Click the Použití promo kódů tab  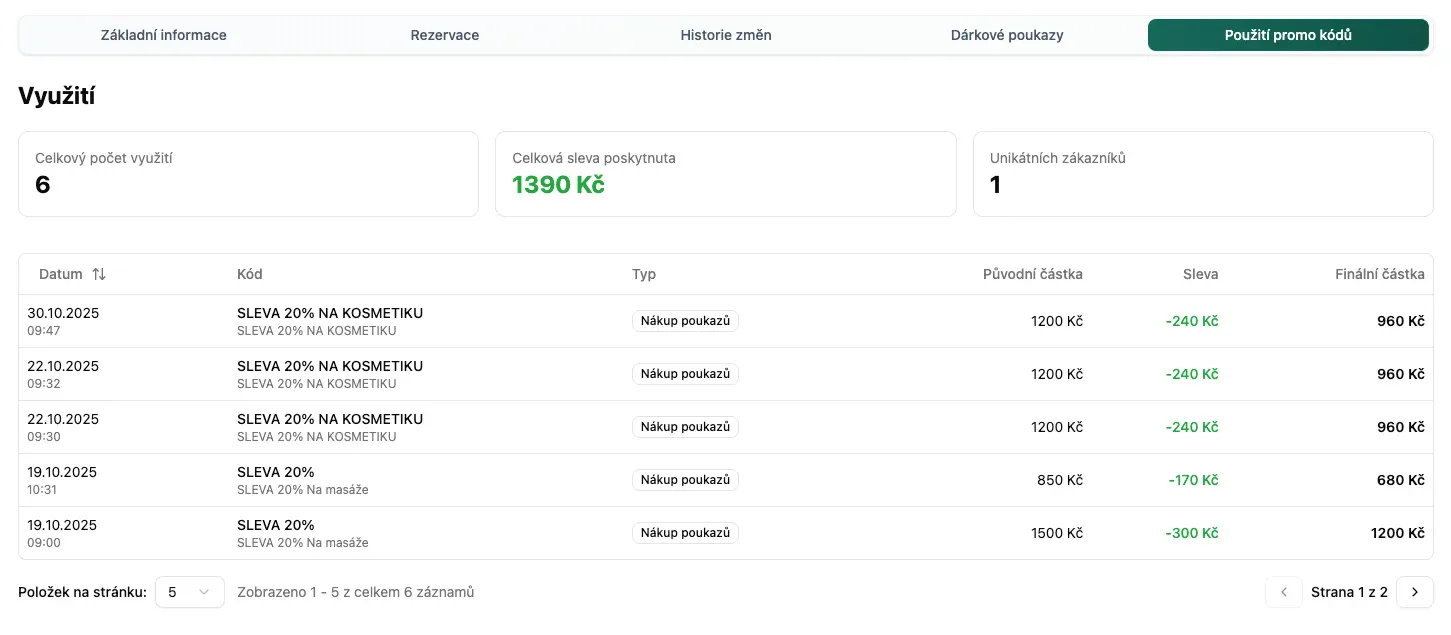(1287, 35)
